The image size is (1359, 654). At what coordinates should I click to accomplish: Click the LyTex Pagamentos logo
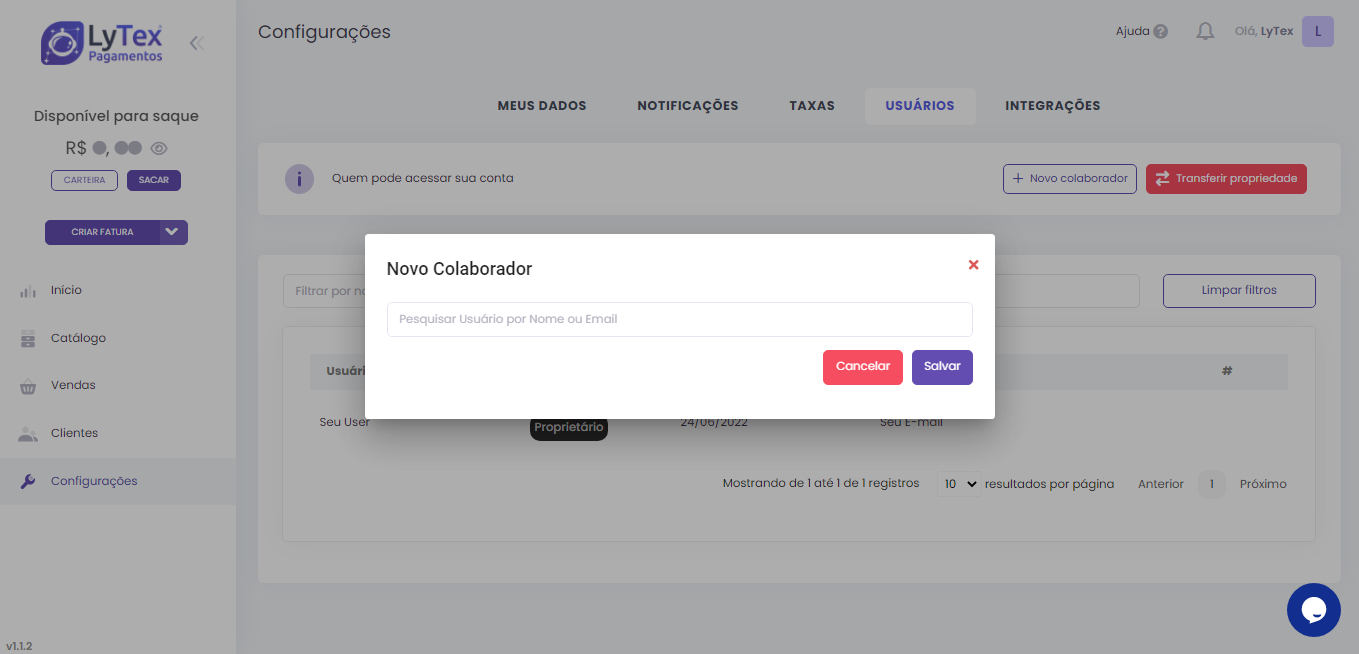102,44
